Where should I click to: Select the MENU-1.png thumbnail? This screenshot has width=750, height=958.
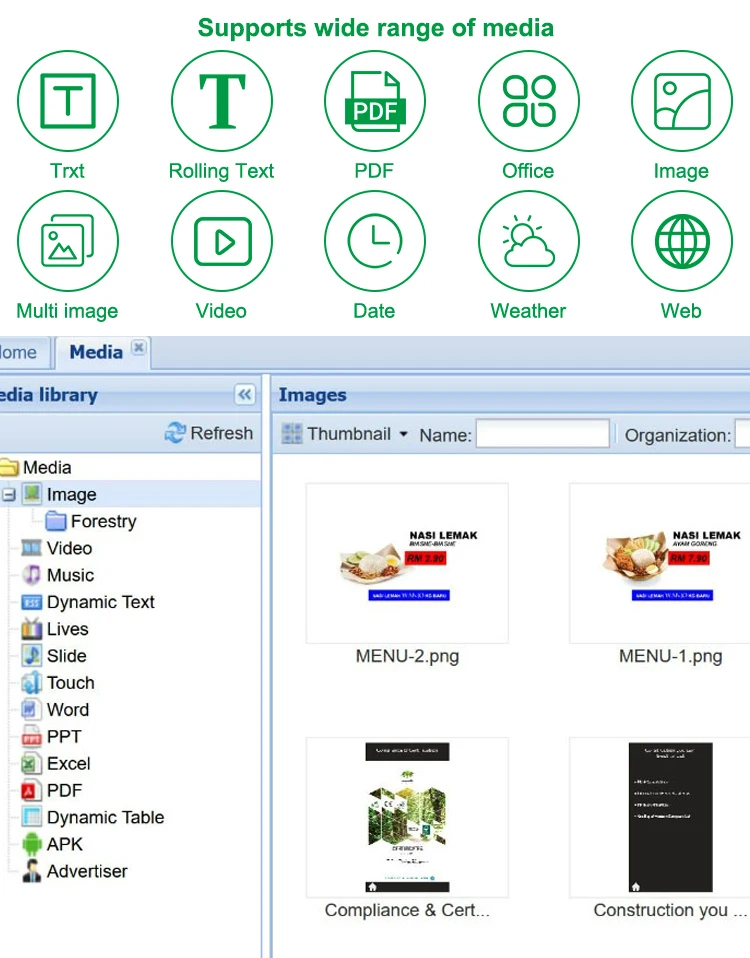click(660, 563)
